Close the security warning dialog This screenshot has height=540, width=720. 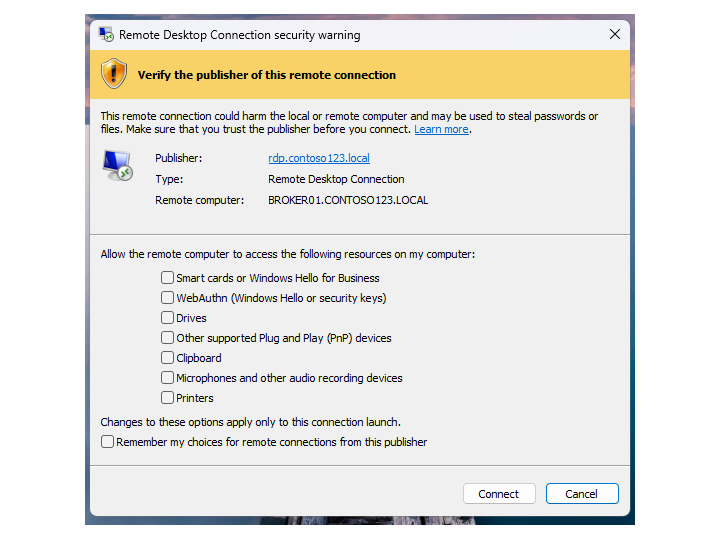pos(615,35)
